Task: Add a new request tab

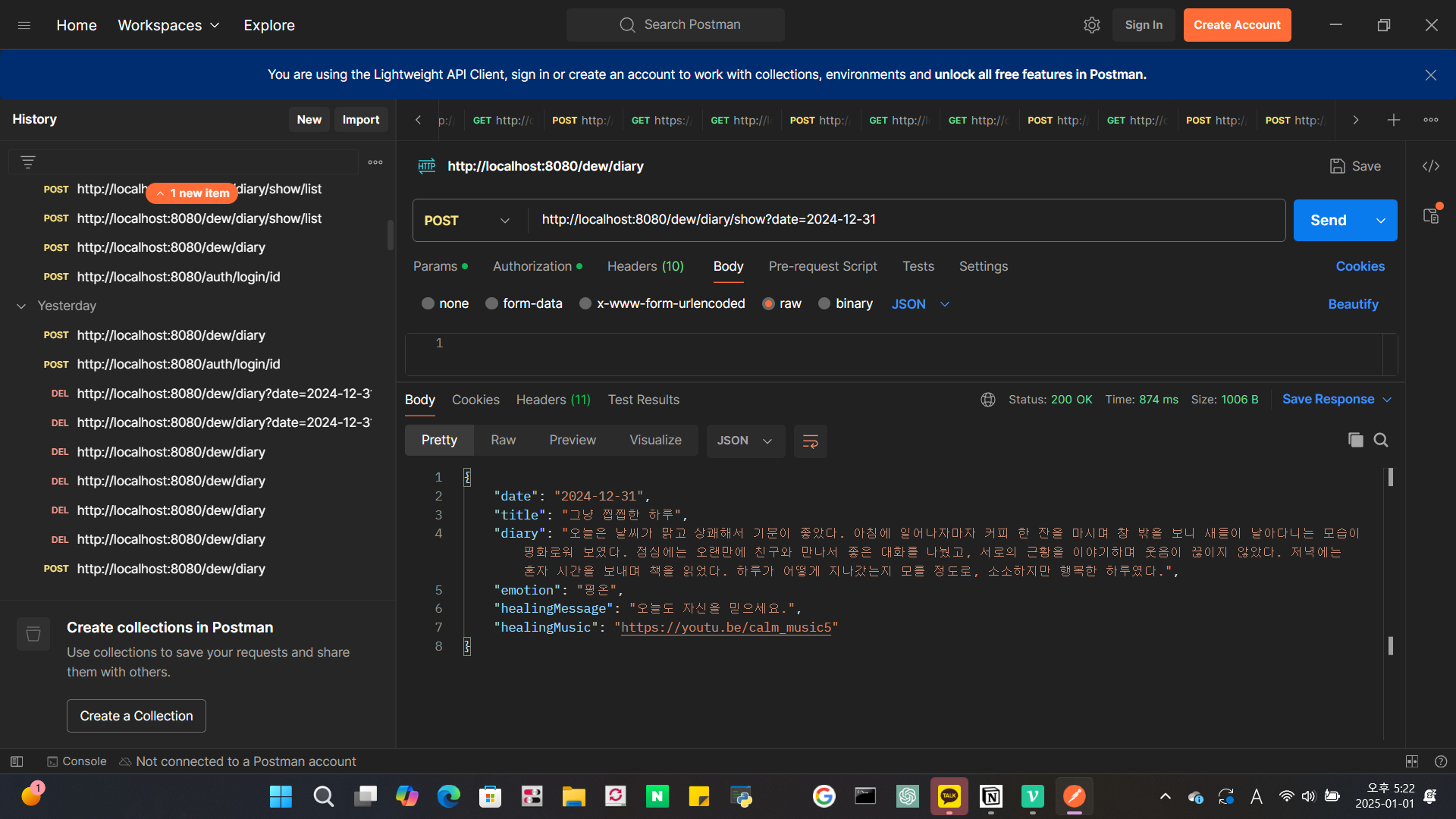Action: [1394, 120]
